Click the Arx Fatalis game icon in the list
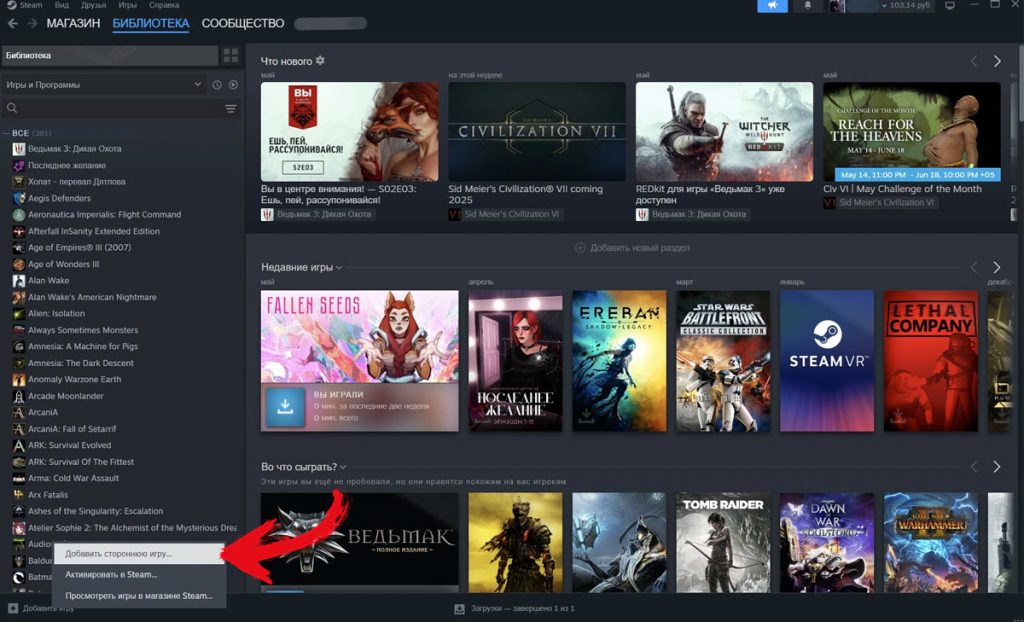Screen dimensions: 1024x622 [x=19, y=495]
